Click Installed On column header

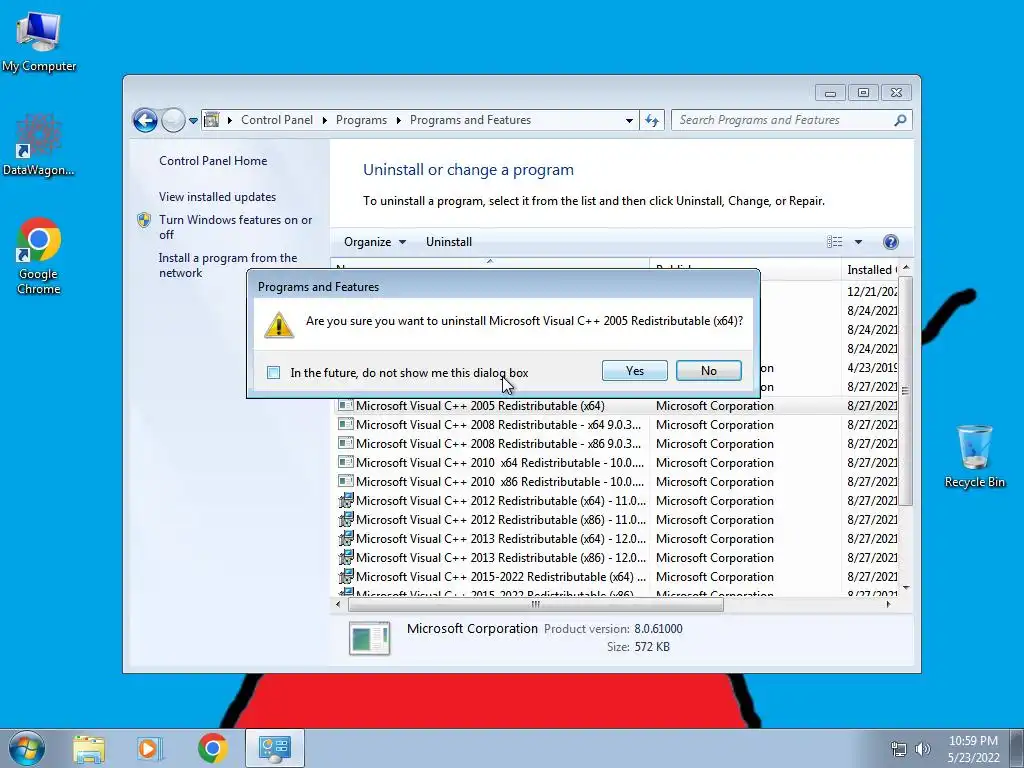coord(870,269)
